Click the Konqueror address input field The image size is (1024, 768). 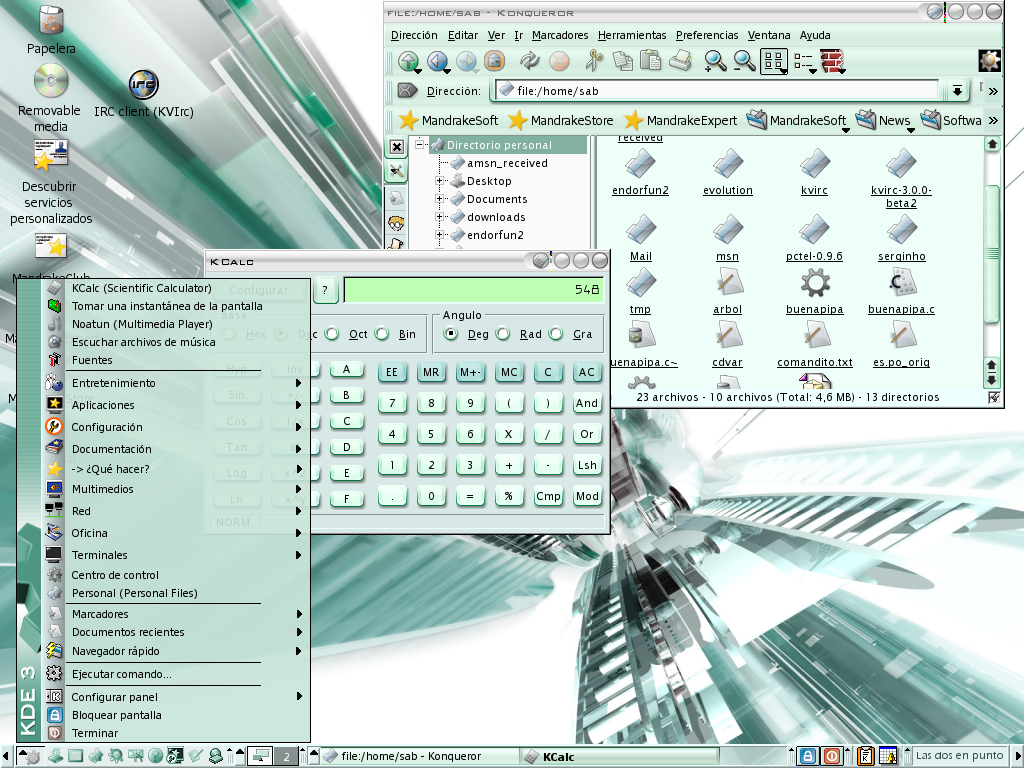pyautogui.click(x=716, y=91)
